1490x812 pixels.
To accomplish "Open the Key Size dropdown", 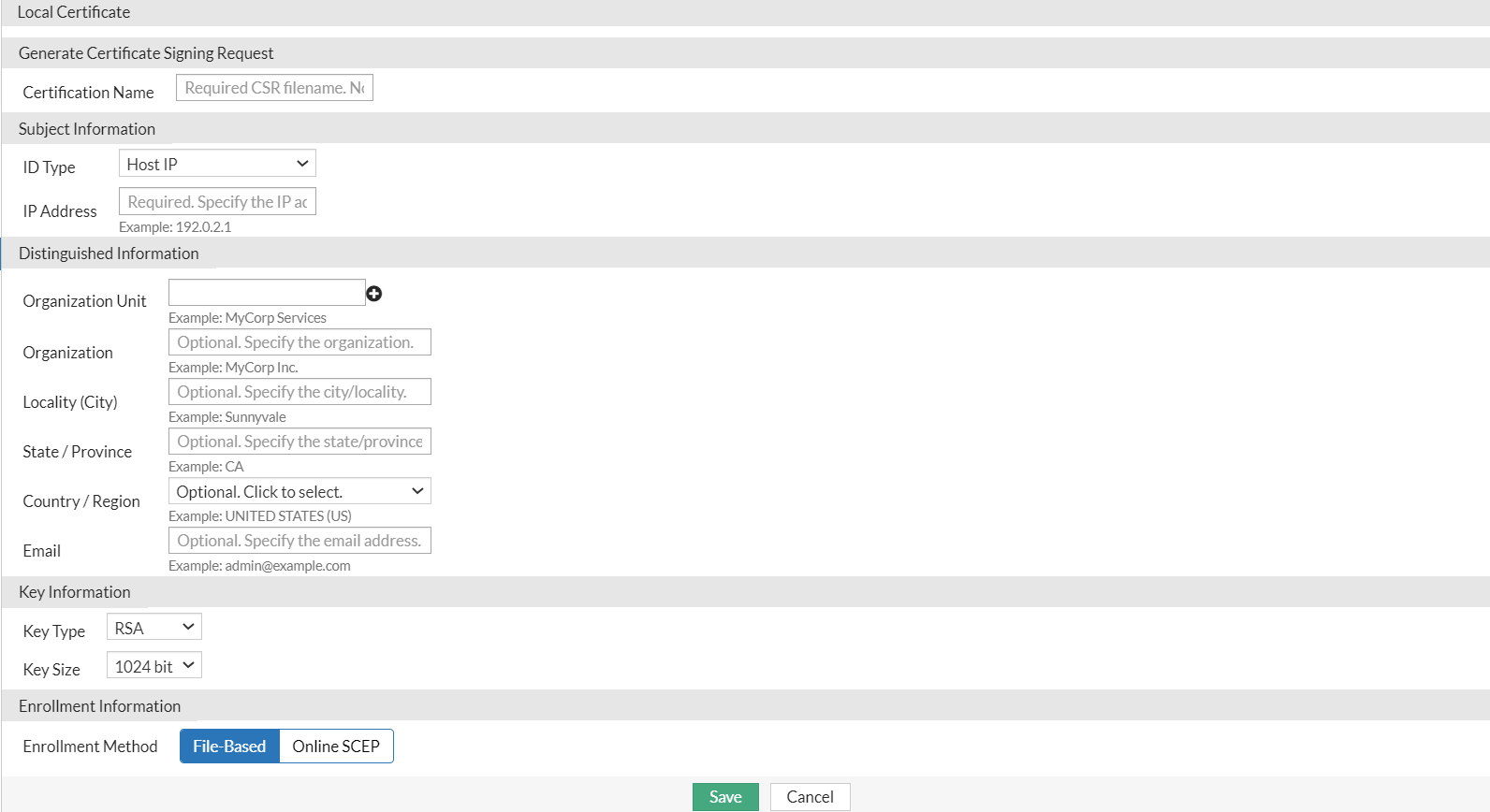I will click(154, 666).
